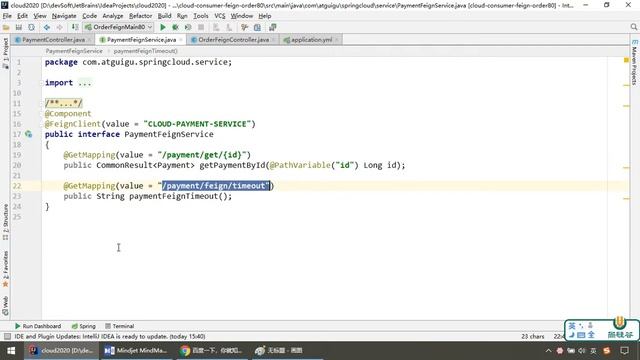The image size is (640, 360).
Task: Click the tool window toggle icon in status bar
Action: pos(7,336)
